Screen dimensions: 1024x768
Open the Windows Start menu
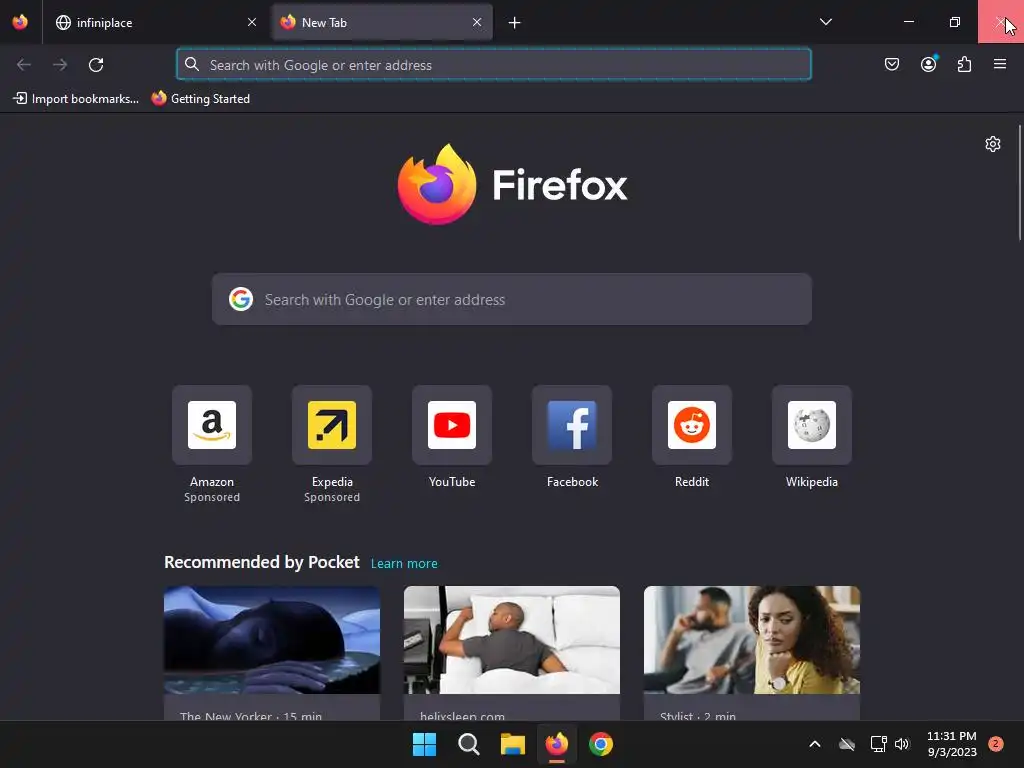[x=424, y=744]
